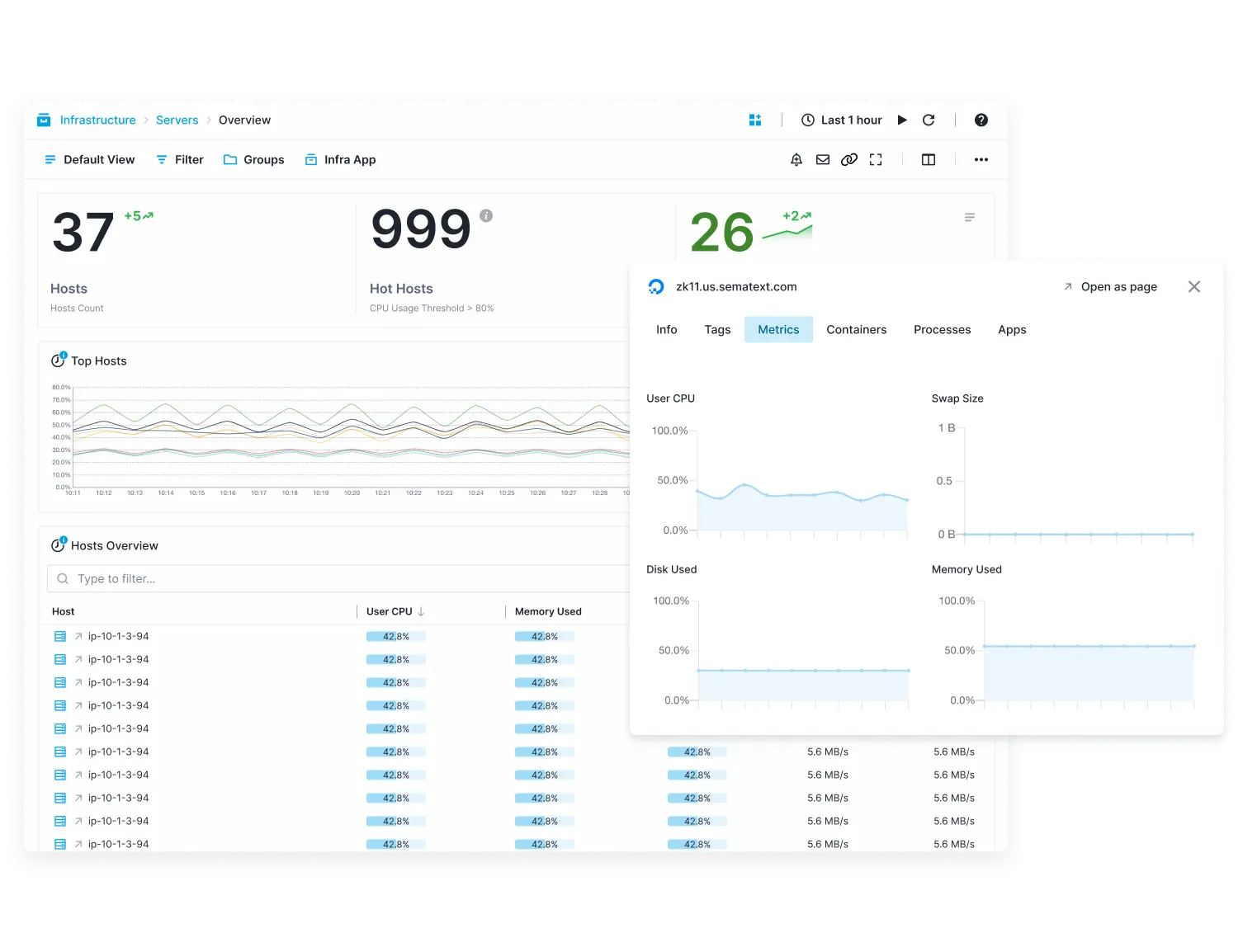Click the alert bell icon in toolbar
The width and height of the screenshot is (1243, 952).
(796, 160)
